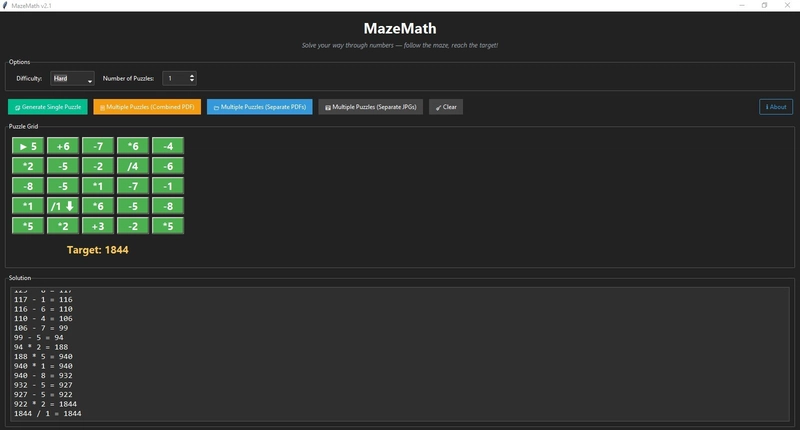The width and height of the screenshot is (800, 430).
Task: Click the *1 cell left of the /1 cell
Action: [x=28, y=206]
